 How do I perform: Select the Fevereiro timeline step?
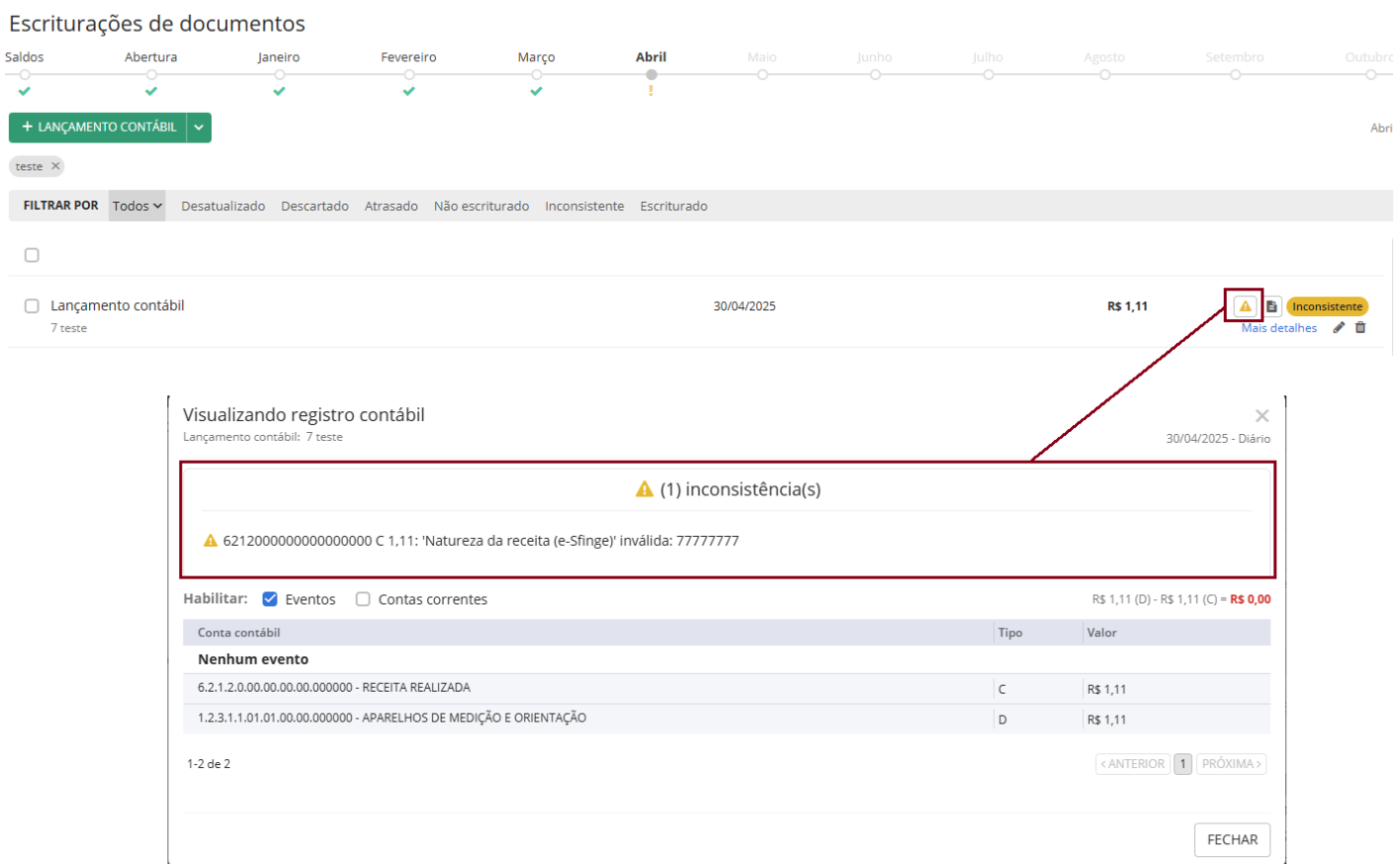coord(408,74)
